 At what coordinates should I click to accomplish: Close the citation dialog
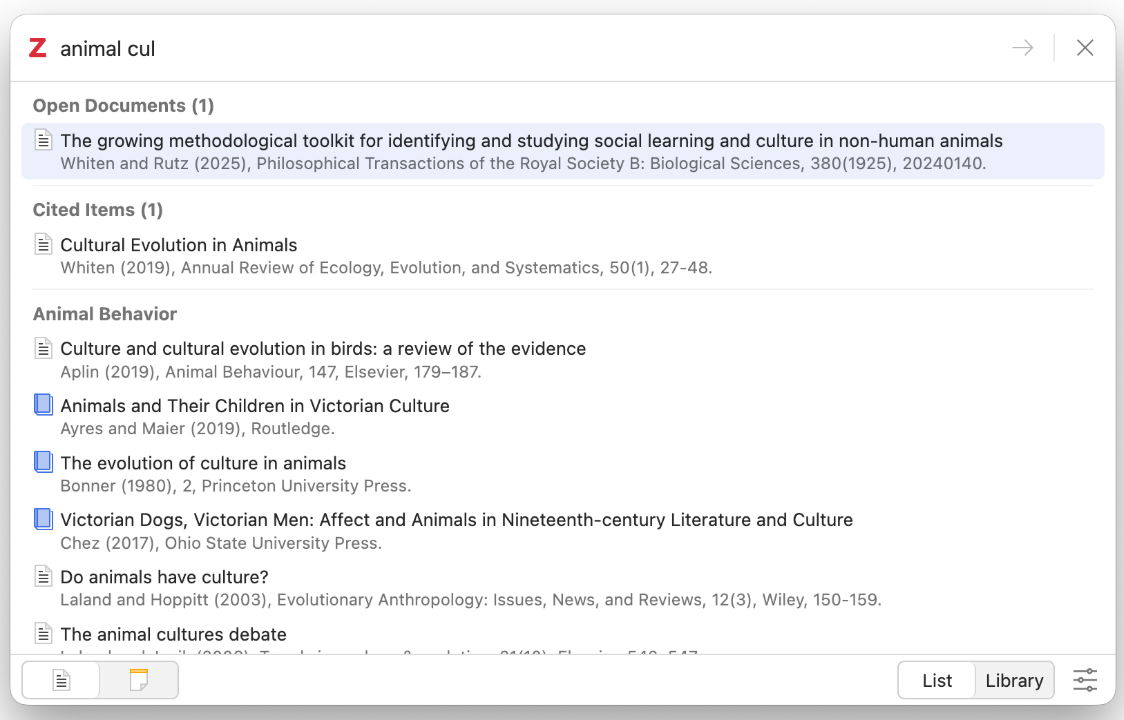pos(1085,48)
